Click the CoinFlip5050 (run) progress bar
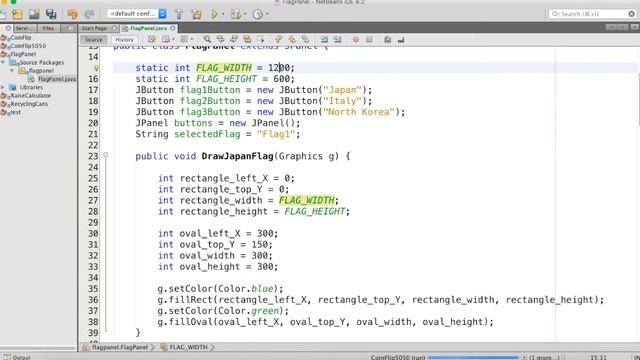This screenshot has width=640, height=360. [473, 358]
